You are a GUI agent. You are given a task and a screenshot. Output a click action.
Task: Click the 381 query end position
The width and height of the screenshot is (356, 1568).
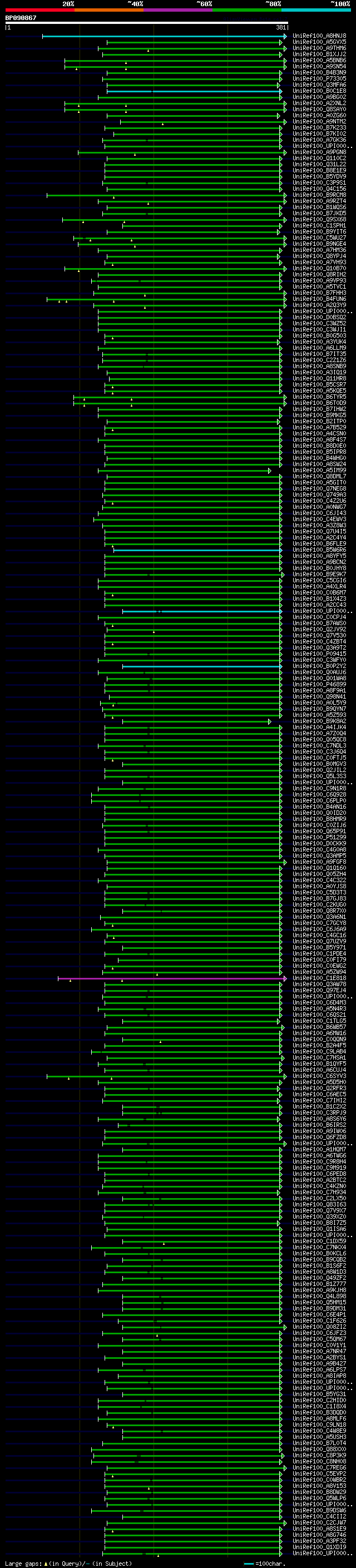pos(280,27)
